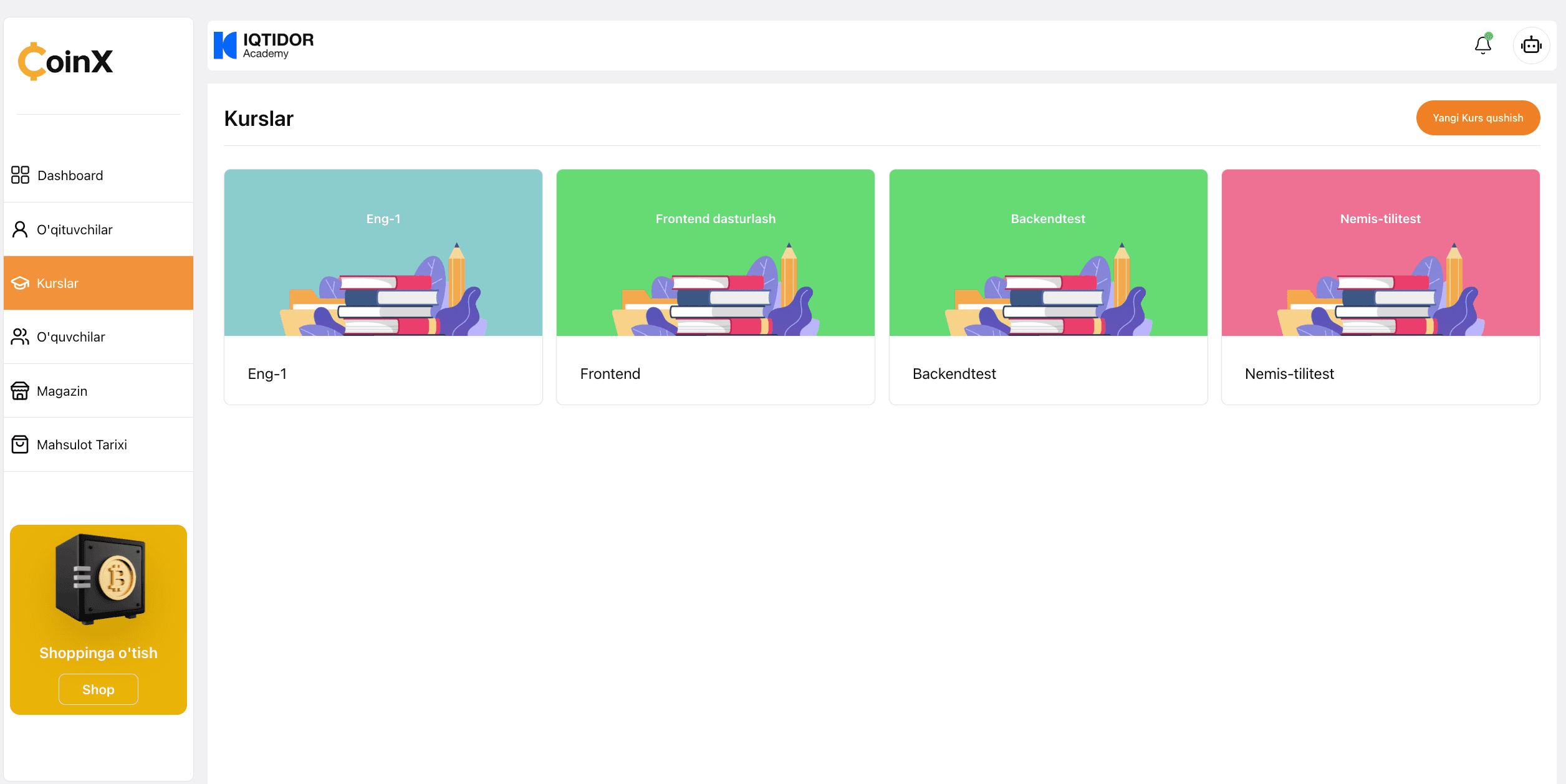
Task: Click the O'qituvchilar person icon
Action: (20, 229)
